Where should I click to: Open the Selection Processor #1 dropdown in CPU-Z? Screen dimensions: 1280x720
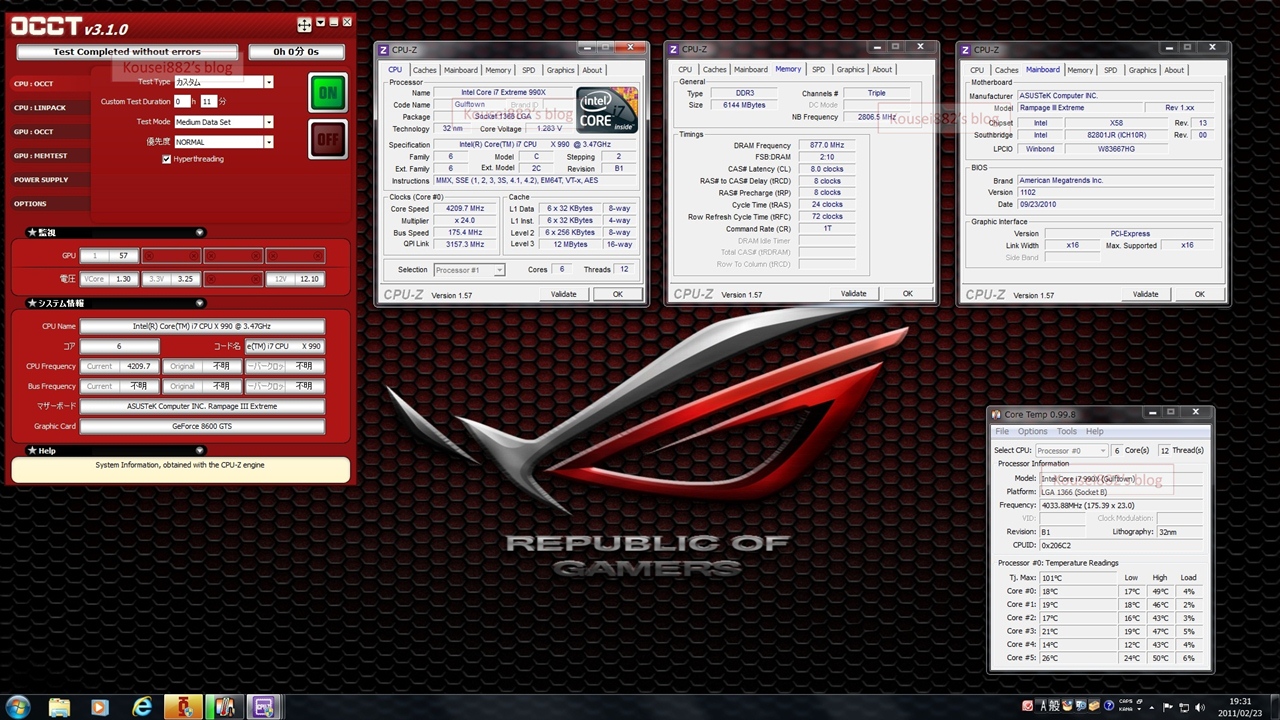(469, 270)
